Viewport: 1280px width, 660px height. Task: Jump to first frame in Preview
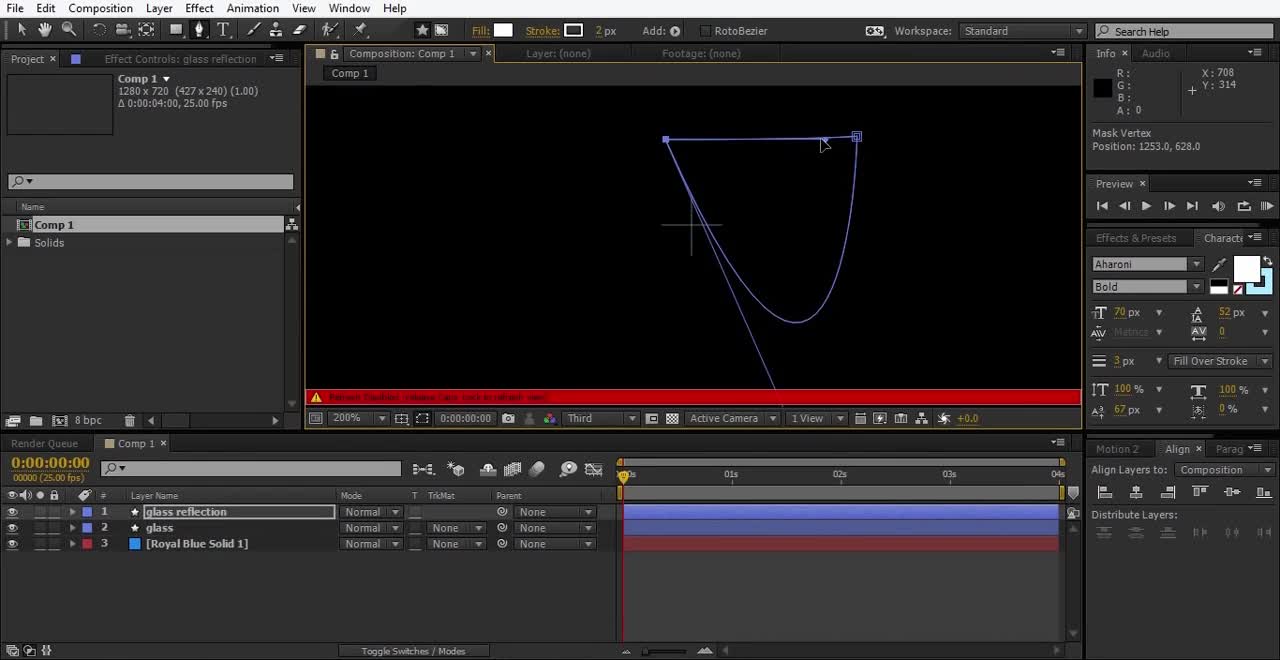pos(1102,206)
